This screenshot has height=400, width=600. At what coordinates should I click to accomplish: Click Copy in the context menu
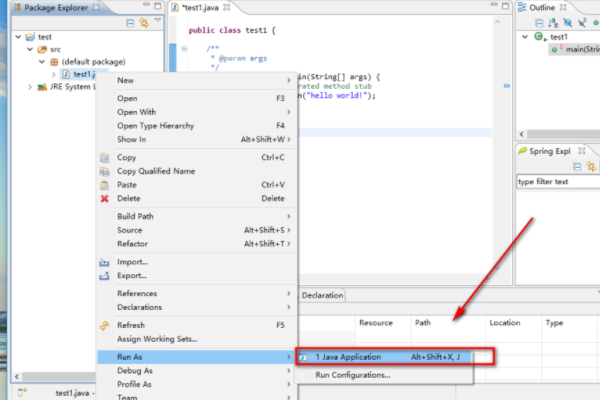click(127, 157)
